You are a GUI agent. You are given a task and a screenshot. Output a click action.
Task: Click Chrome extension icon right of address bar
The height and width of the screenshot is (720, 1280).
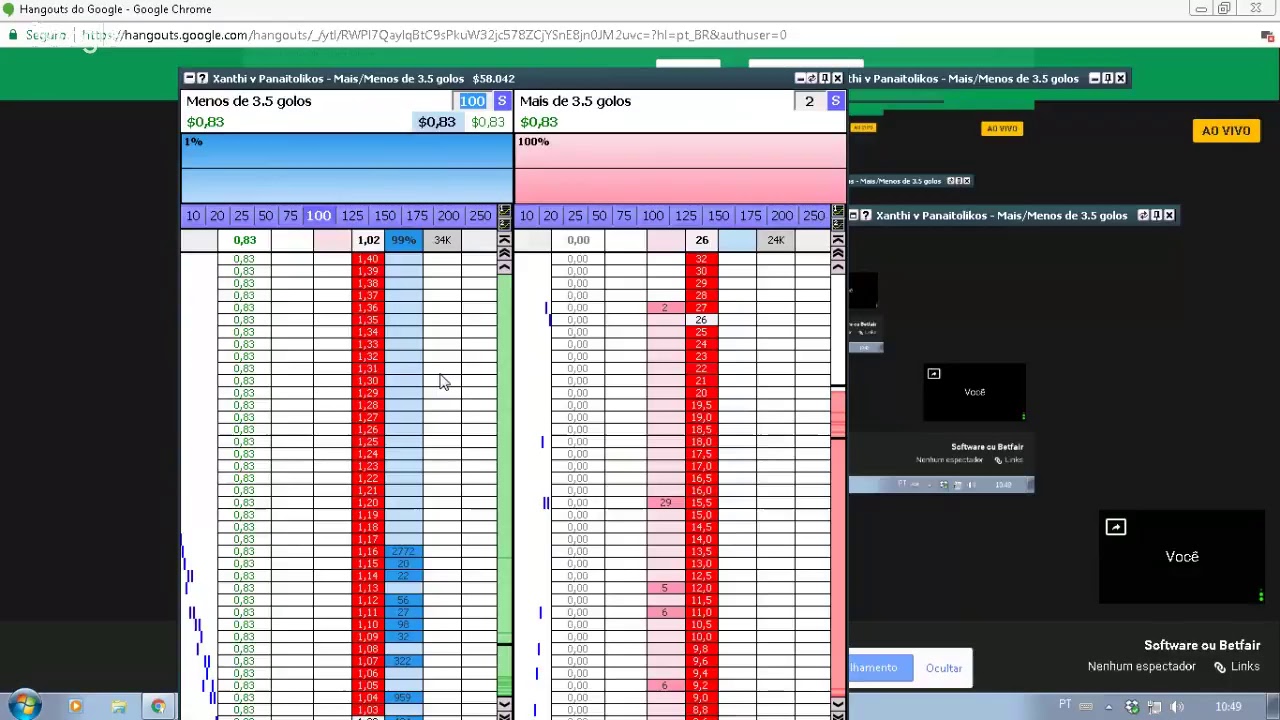pos(1266,35)
